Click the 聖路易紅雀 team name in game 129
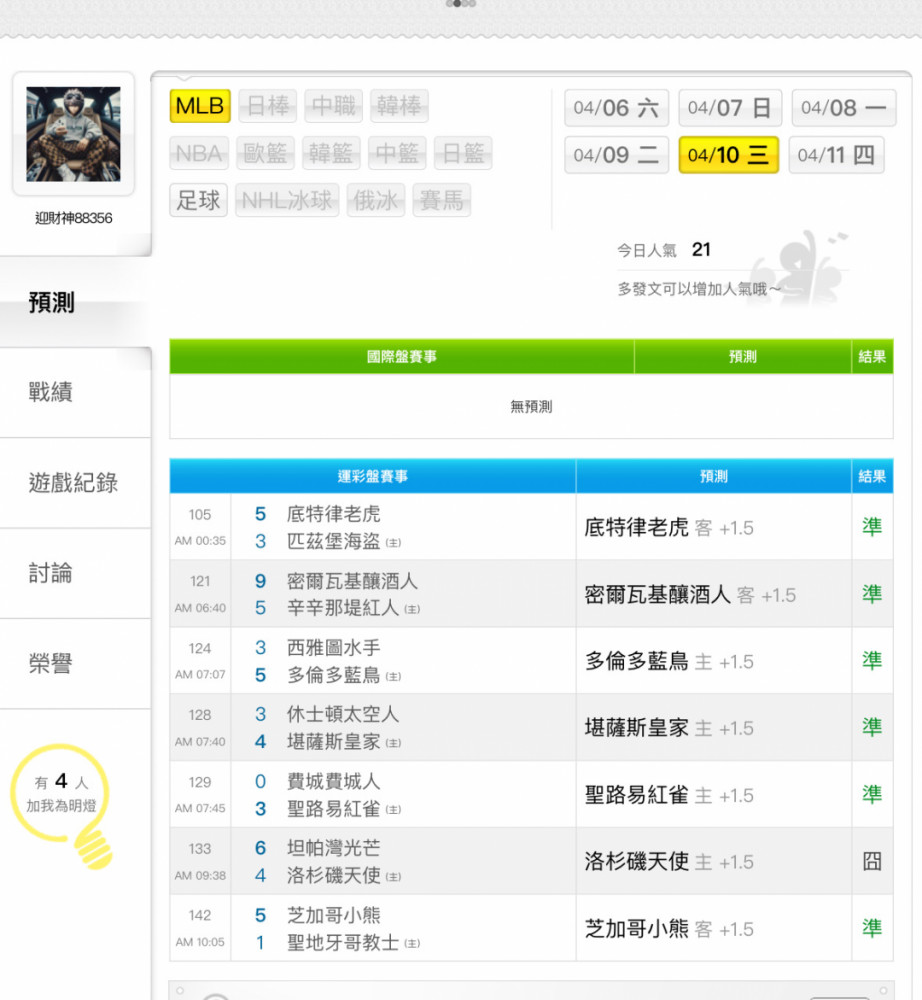The width and height of the screenshot is (922, 1000). [333, 809]
